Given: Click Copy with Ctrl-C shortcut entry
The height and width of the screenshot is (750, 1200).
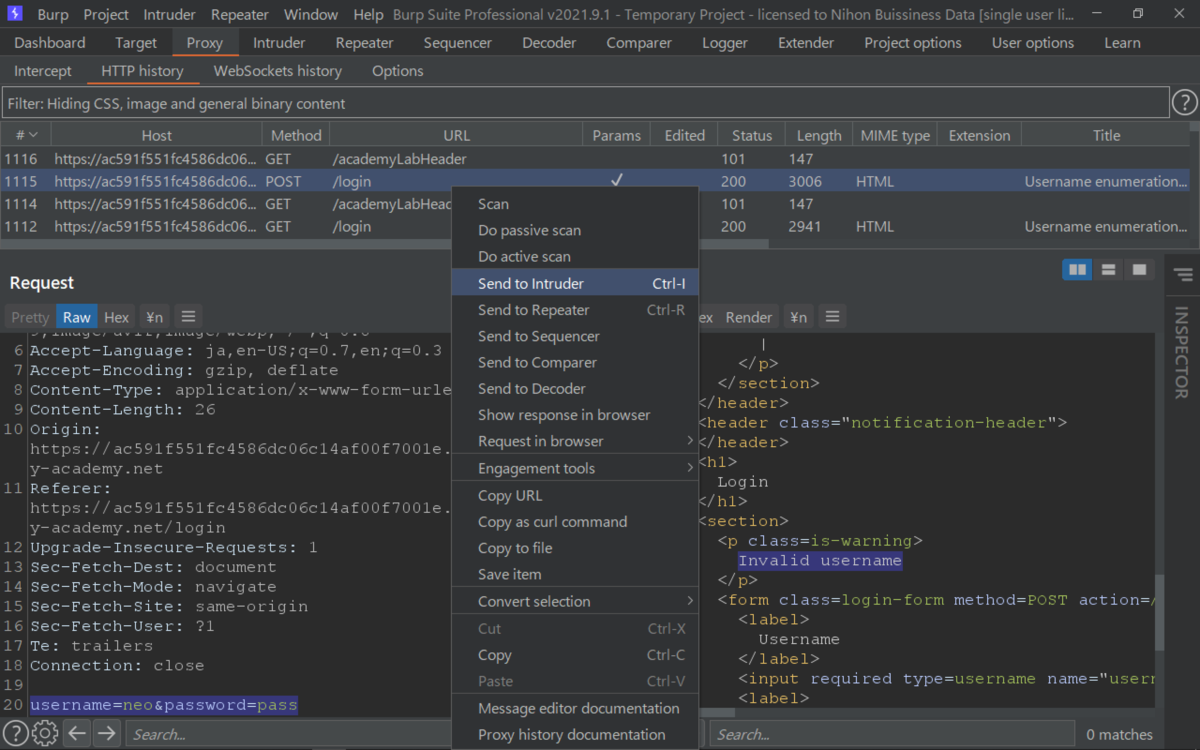Looking at the screenshot, I should coord(575,655).
